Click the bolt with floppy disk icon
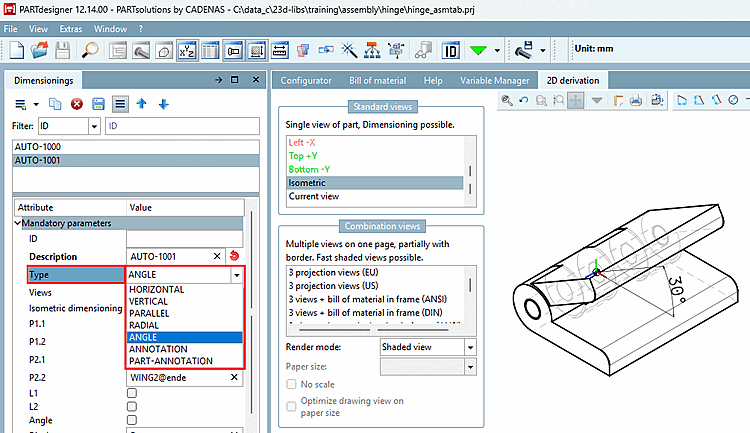 [523, 50]
